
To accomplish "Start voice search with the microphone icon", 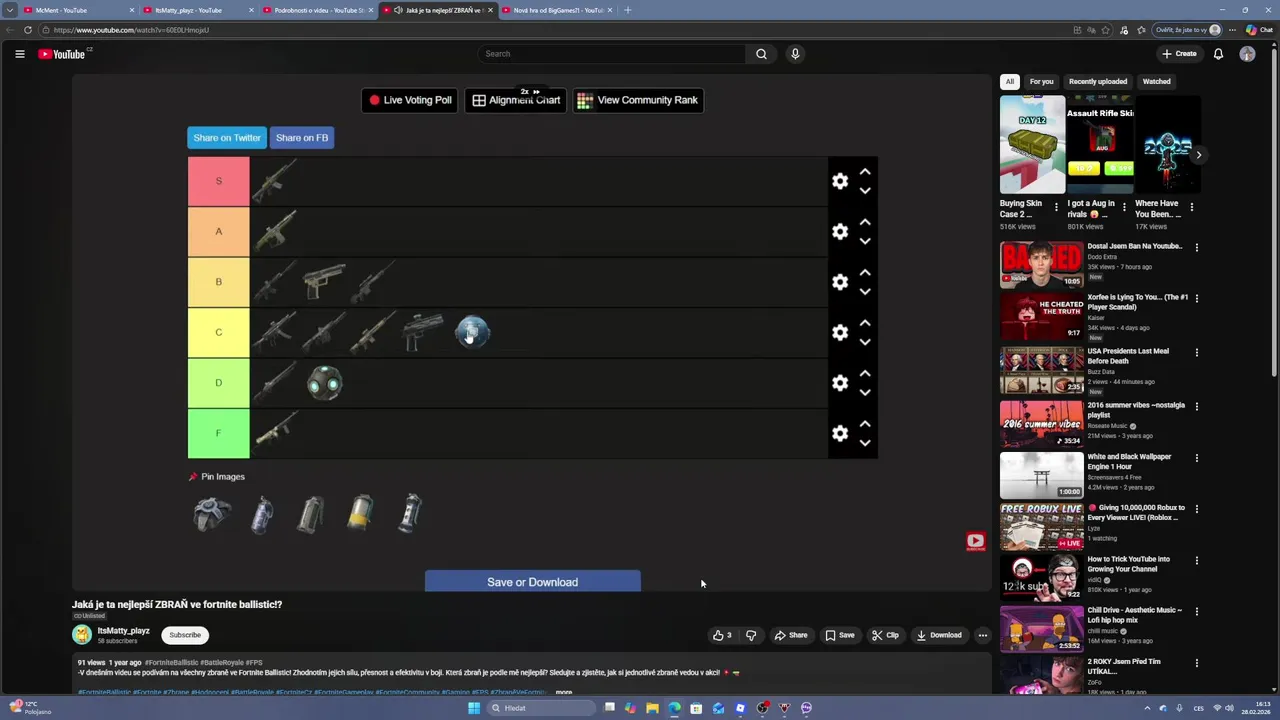I will [x=795, y=54].
